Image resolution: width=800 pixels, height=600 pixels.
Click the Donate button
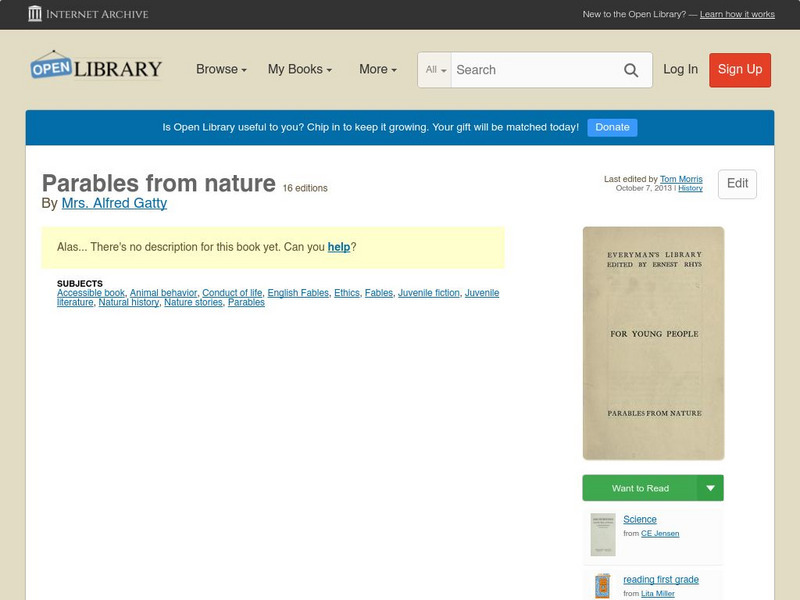point(611,127)
